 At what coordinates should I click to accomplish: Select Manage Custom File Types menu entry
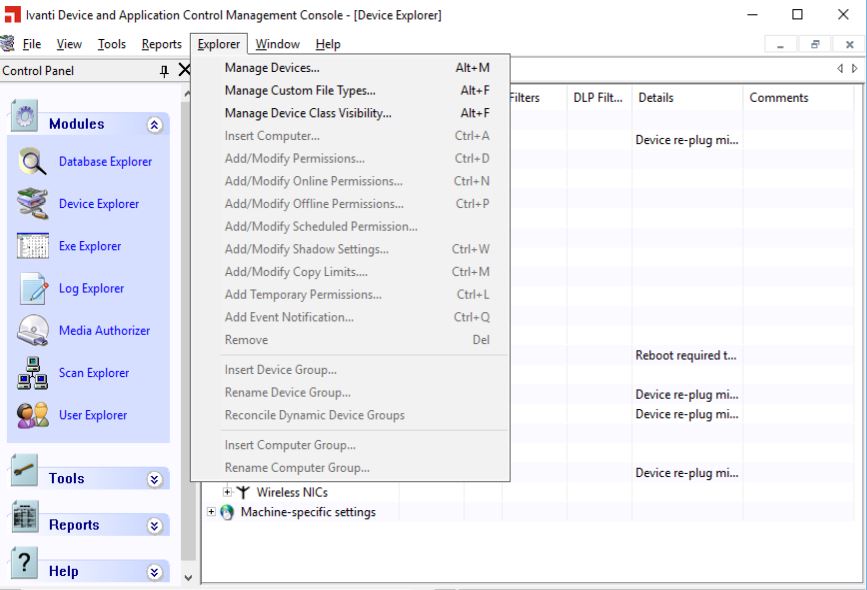coord(300,91)
